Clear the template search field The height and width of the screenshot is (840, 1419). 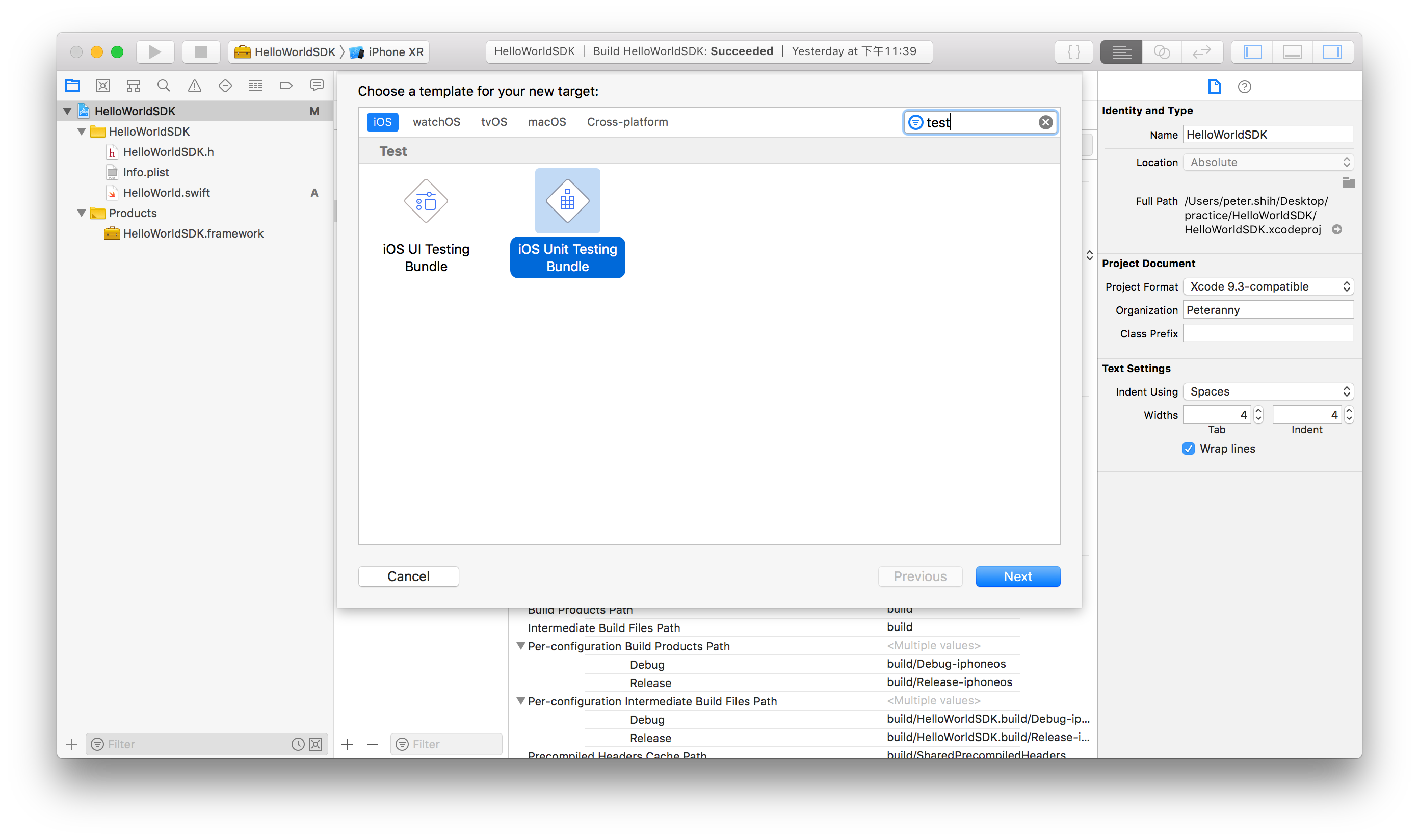click(1045, 122)
